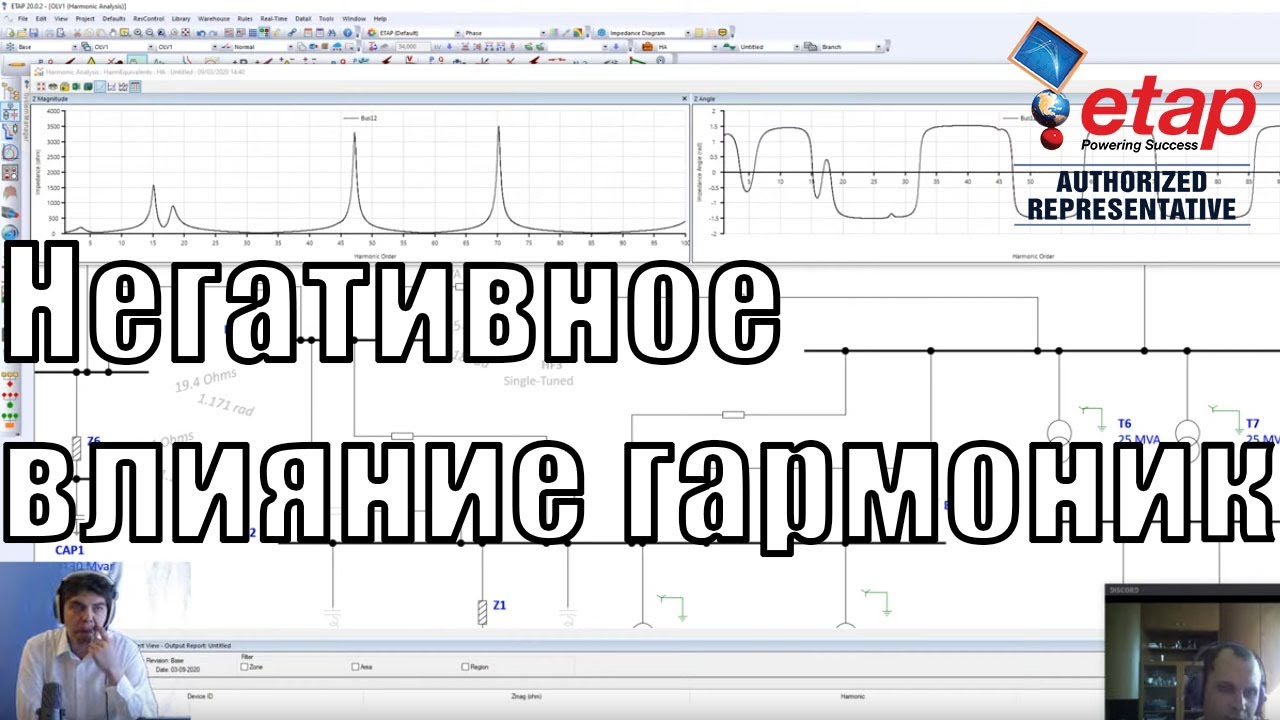Close the Z Magnitude plot panel

[684, 99]
